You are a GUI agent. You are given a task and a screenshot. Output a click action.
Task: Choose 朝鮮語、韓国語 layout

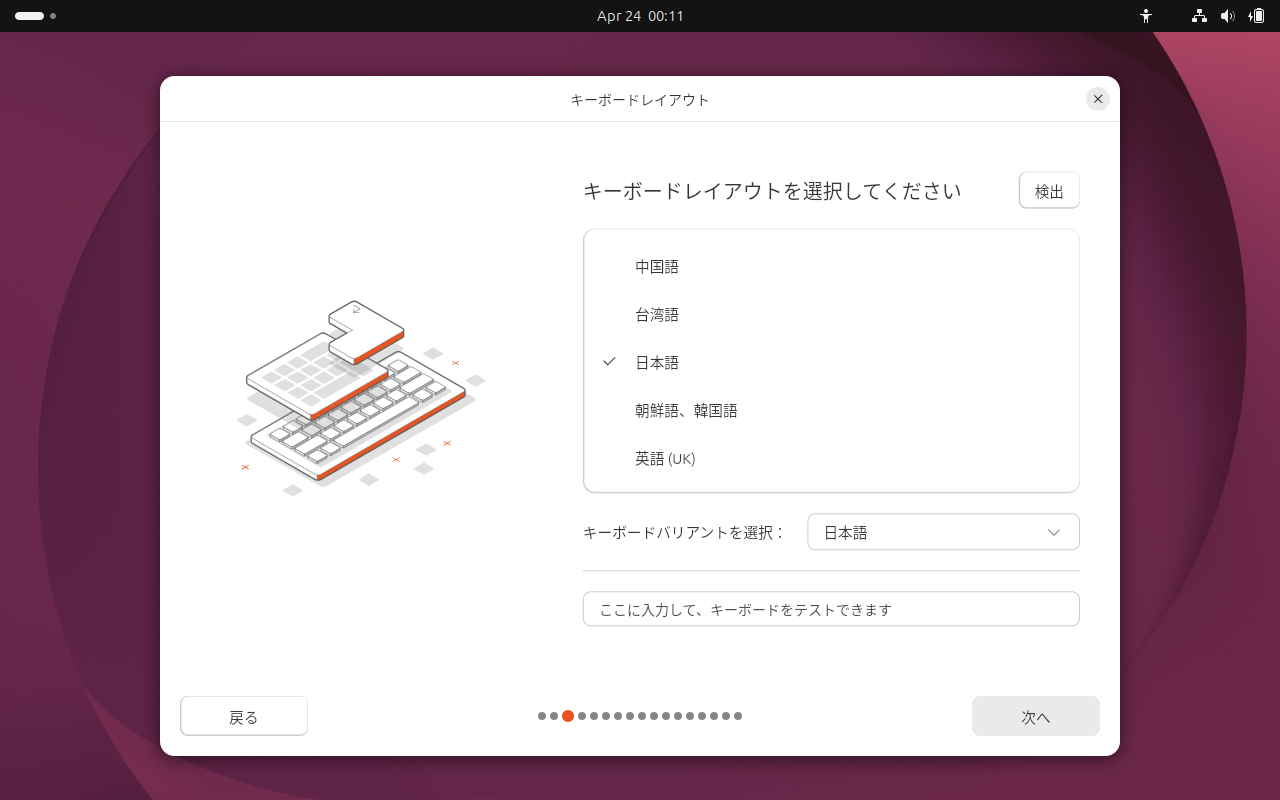click(686, 410)
